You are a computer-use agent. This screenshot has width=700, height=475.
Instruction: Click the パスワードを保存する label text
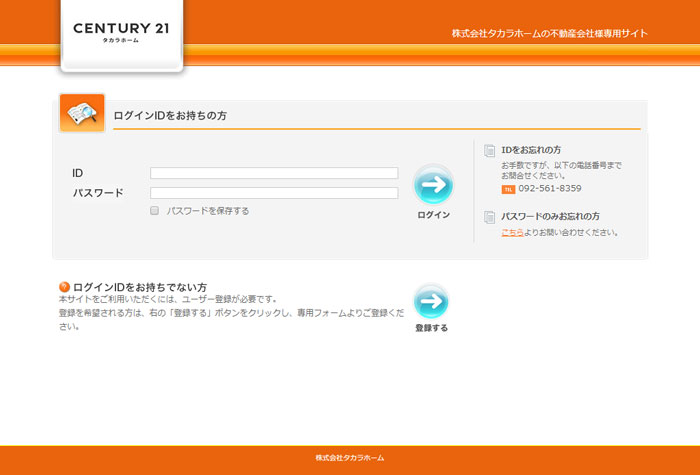coord(208,211)
